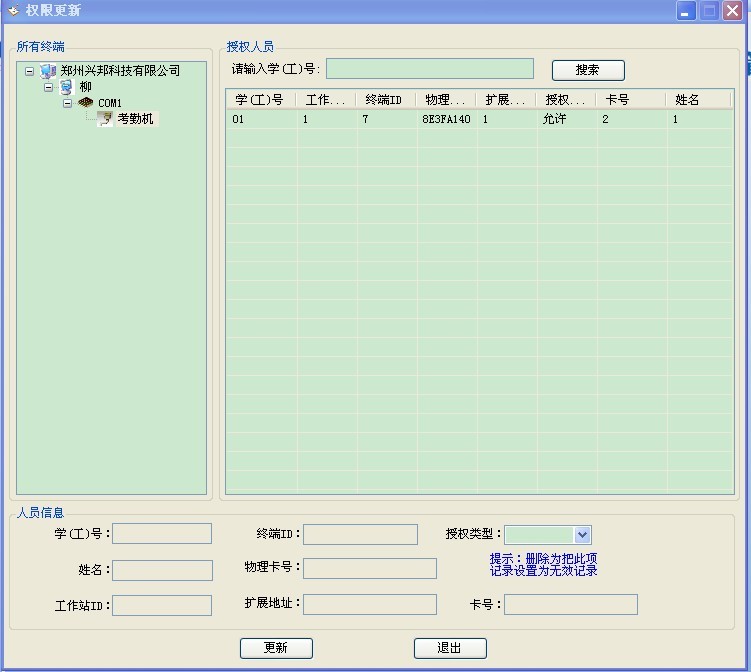Collapse the 郑州兴邦科技有限公司 tree node

pos(30,71)
